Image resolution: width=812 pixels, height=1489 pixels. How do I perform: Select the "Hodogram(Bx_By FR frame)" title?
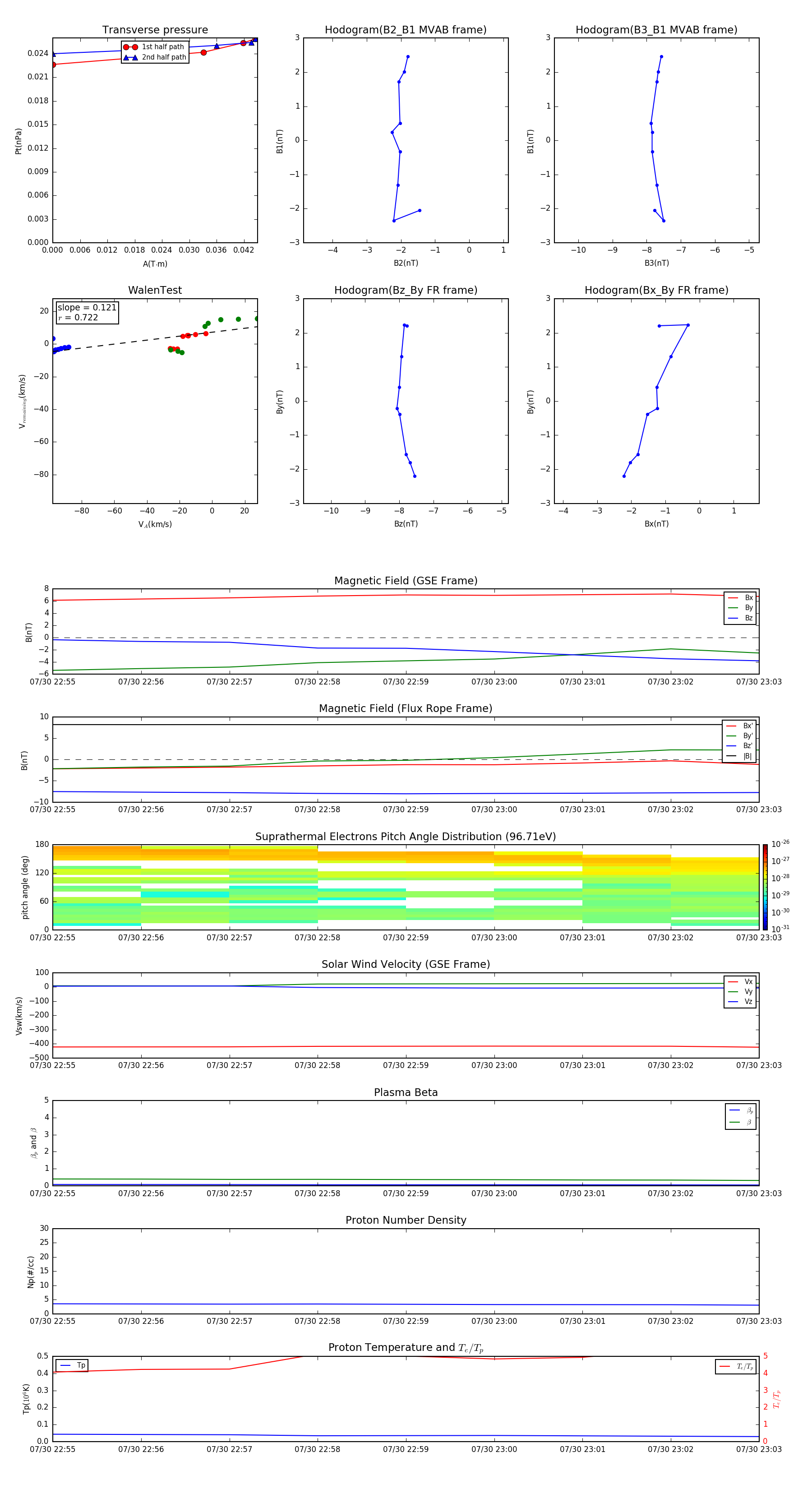point(656,290)
